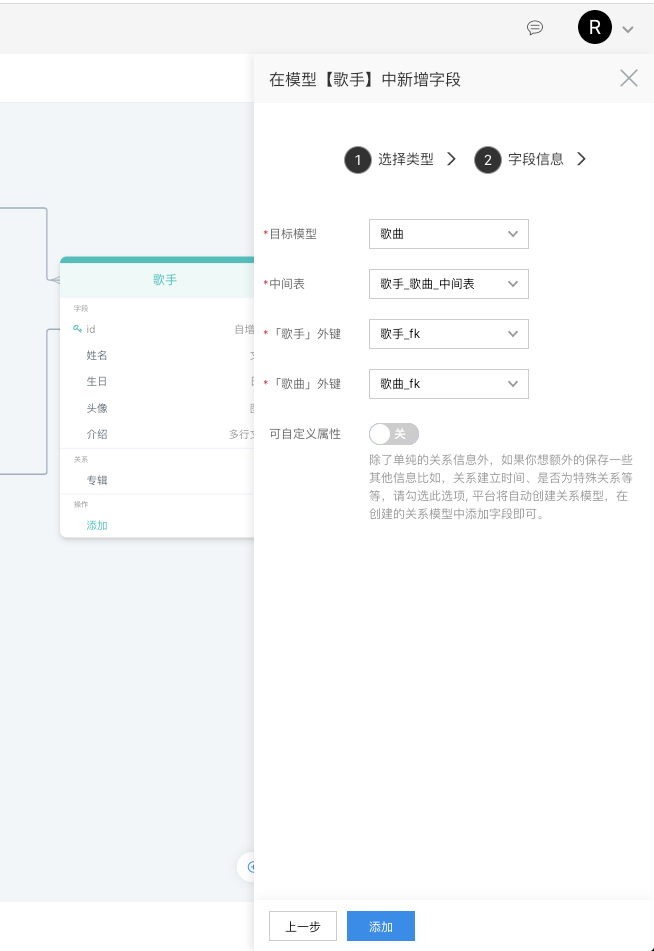The width and height of the screenshot is (654, 951).
Task: Click the 上一步 button
Action: point(302,927)
